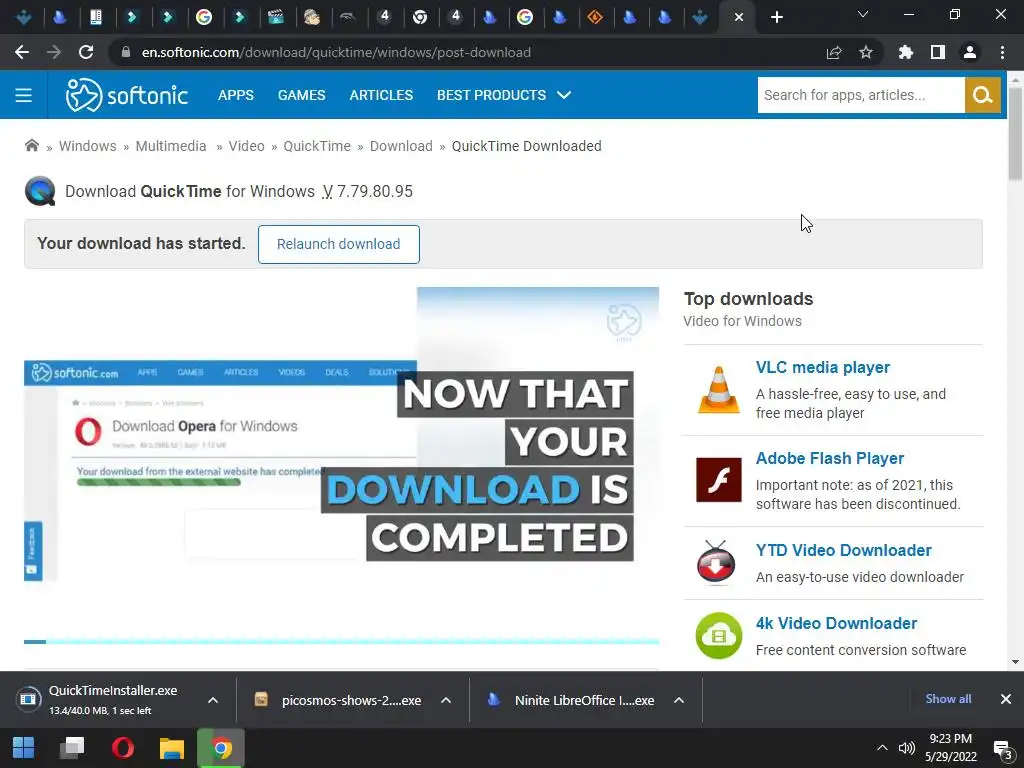Screen dimensions: 1024x768
Task: Click Windows breadcrumb link
Action: (x=88, y=146)
